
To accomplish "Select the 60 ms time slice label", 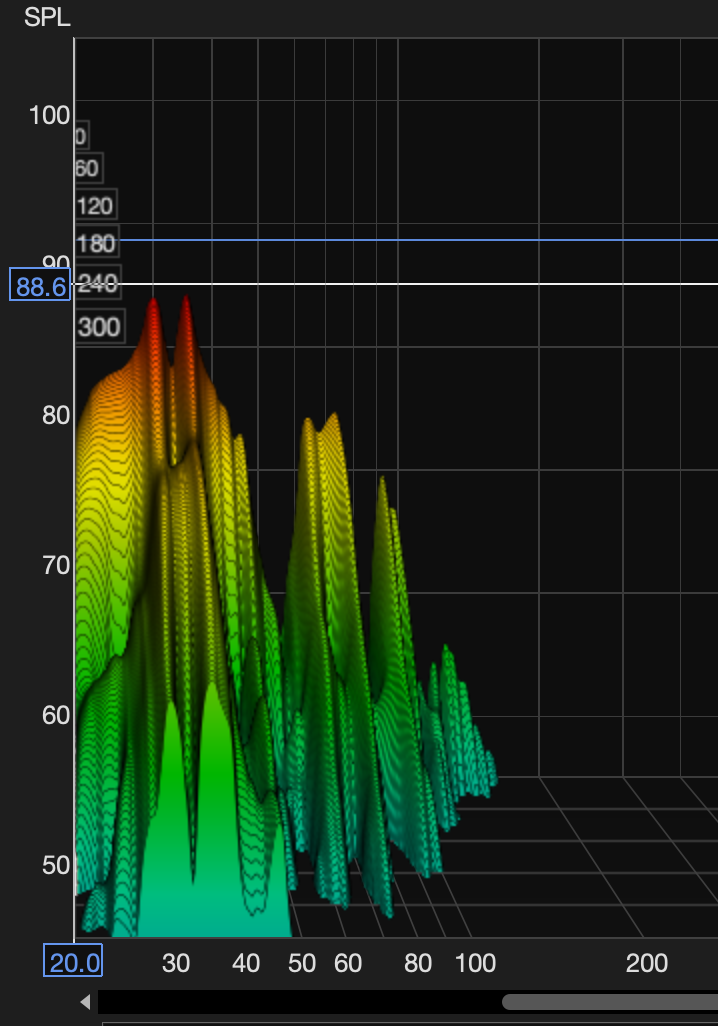I will tap(87, 169).
